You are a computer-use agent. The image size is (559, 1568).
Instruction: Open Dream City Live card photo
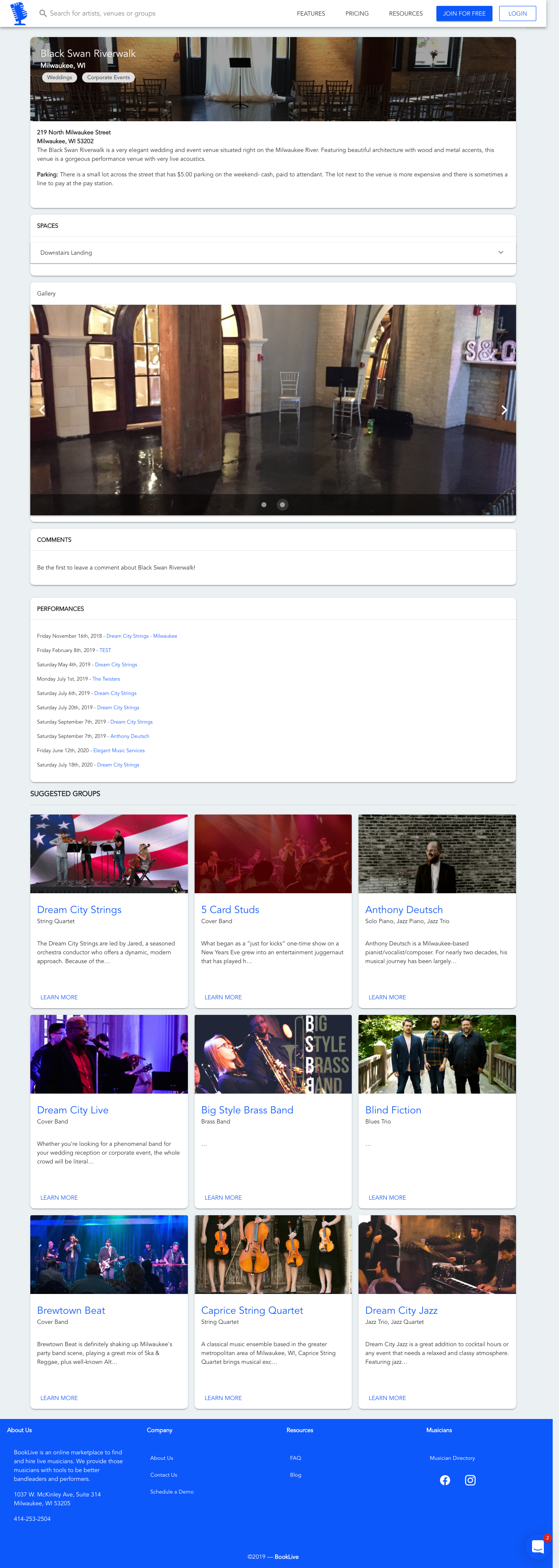pos(109,1054)
